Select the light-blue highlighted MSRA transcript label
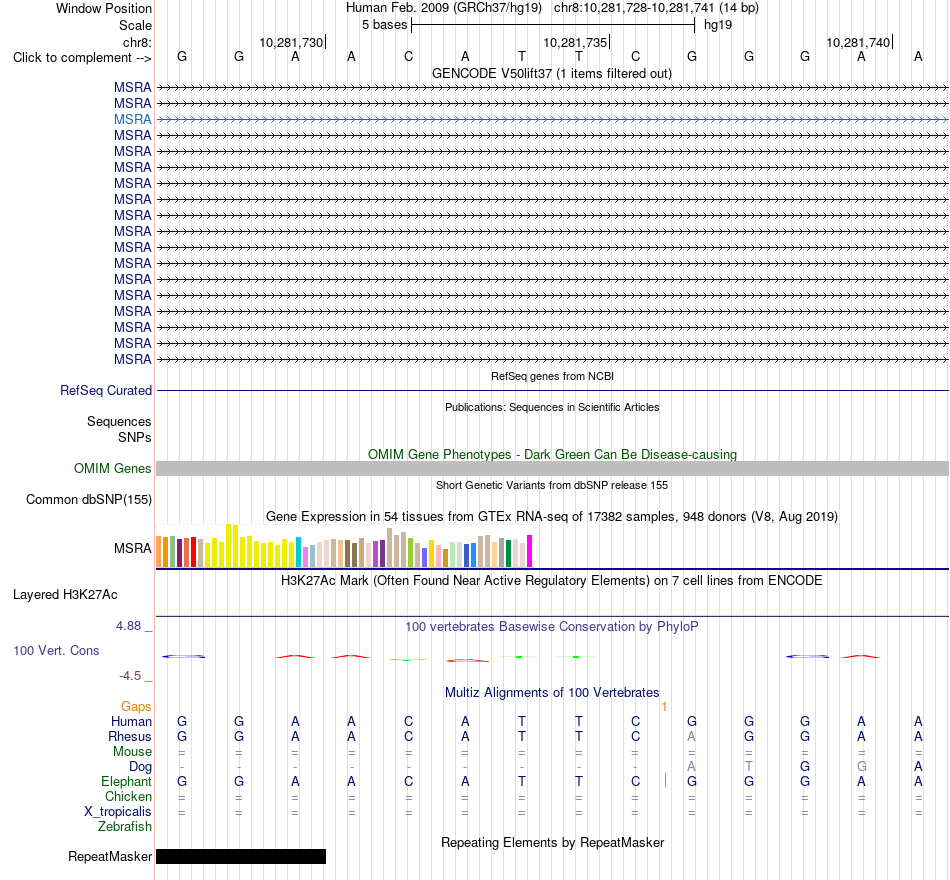 click(x=133, y=119)
